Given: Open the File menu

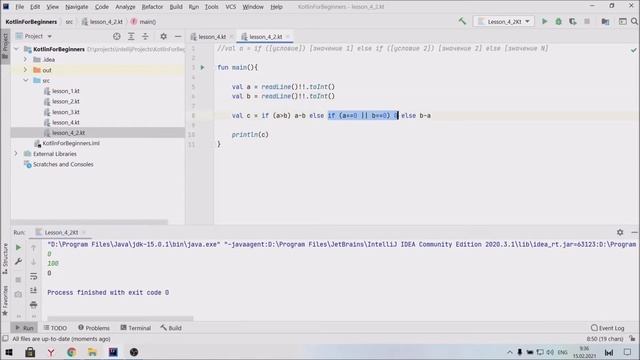Looking at the screenshot, I should click(20, 7).
